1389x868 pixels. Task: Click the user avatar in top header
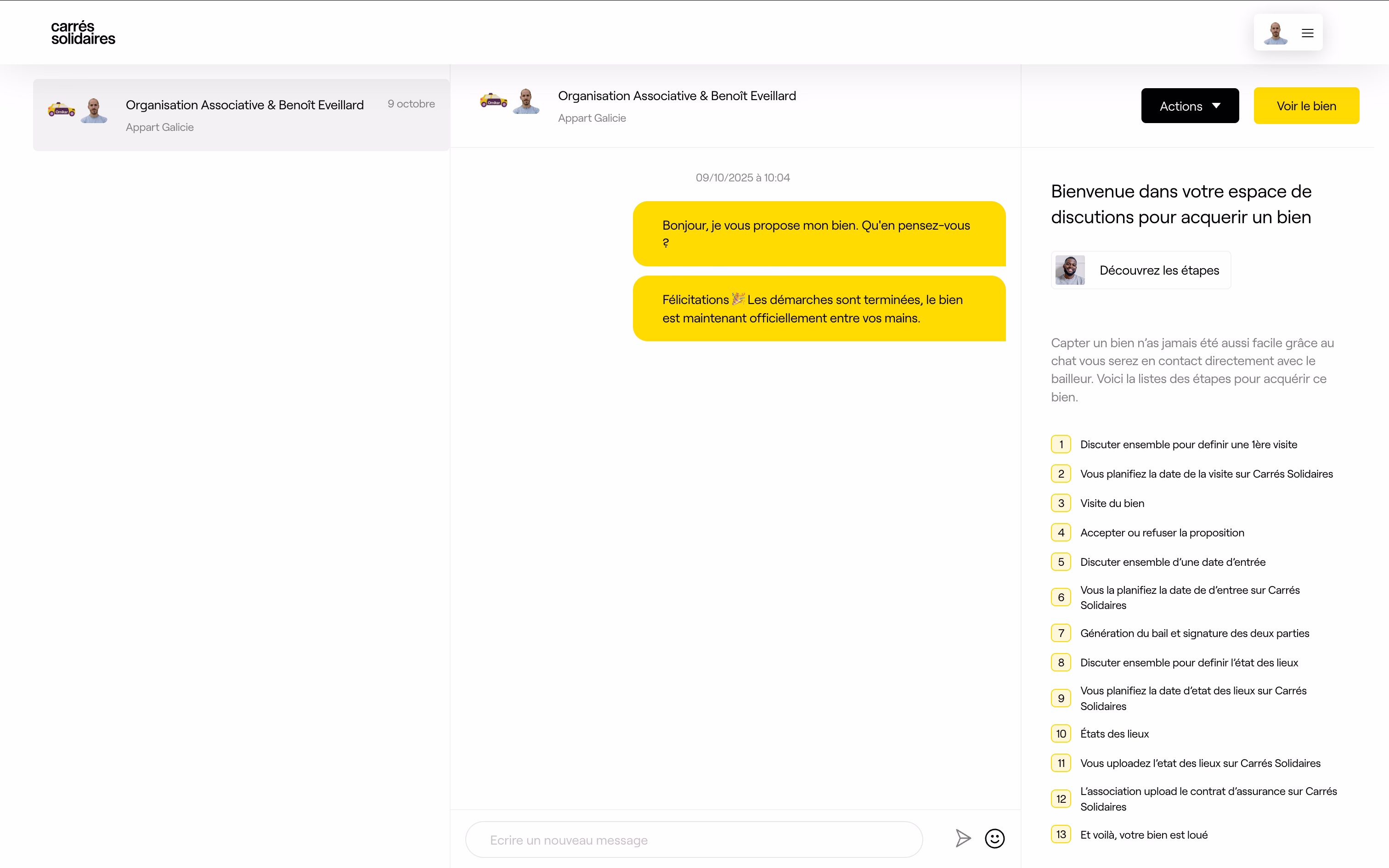click(1276, 33)
